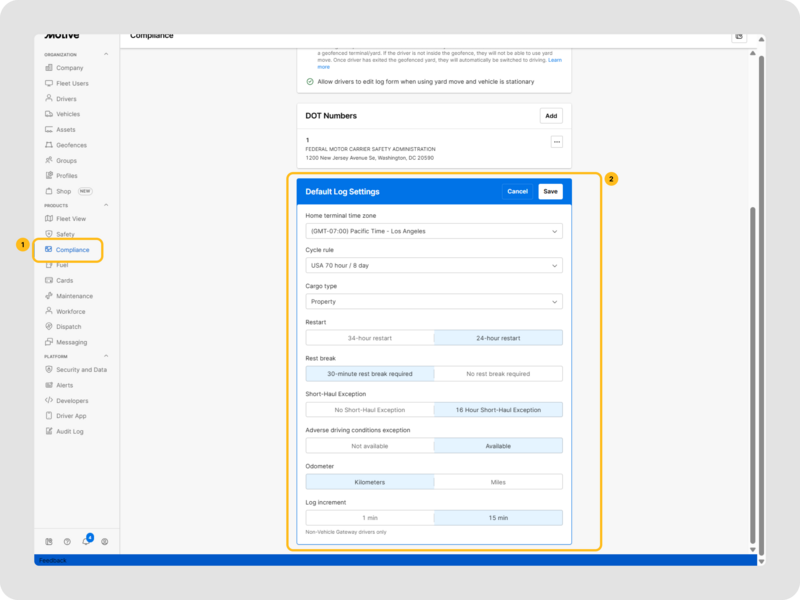Go to Fleet View in sidebar
This screenshot has width=800, height=600.
pyautogui.click(x=71, y=218)
